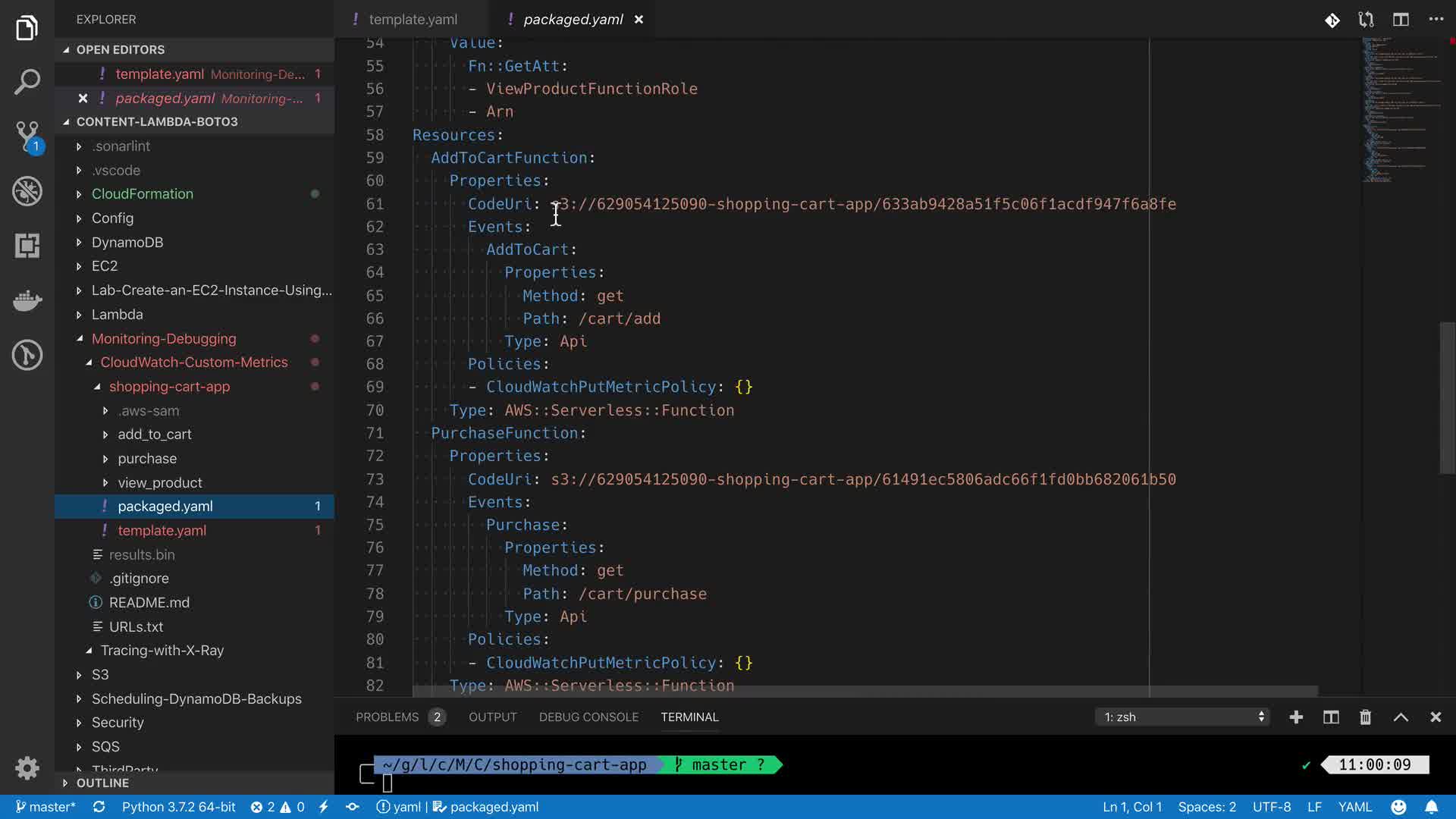
Task: Open the Extensions view icon
Action: click(27, 246)
